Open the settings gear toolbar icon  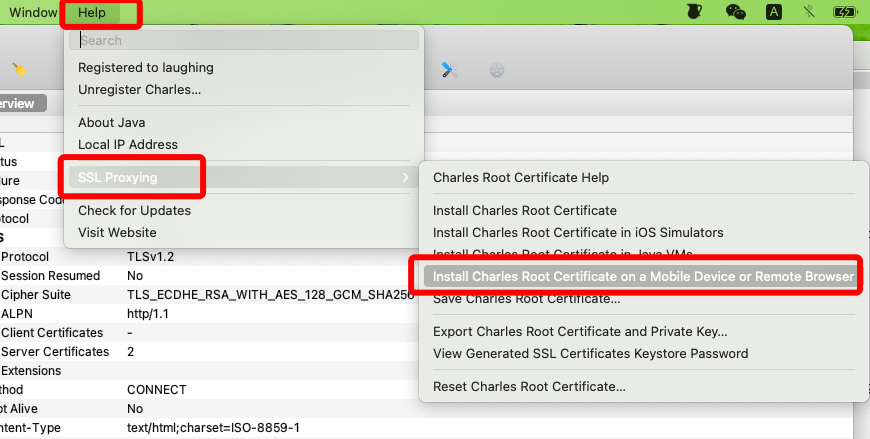497,70
